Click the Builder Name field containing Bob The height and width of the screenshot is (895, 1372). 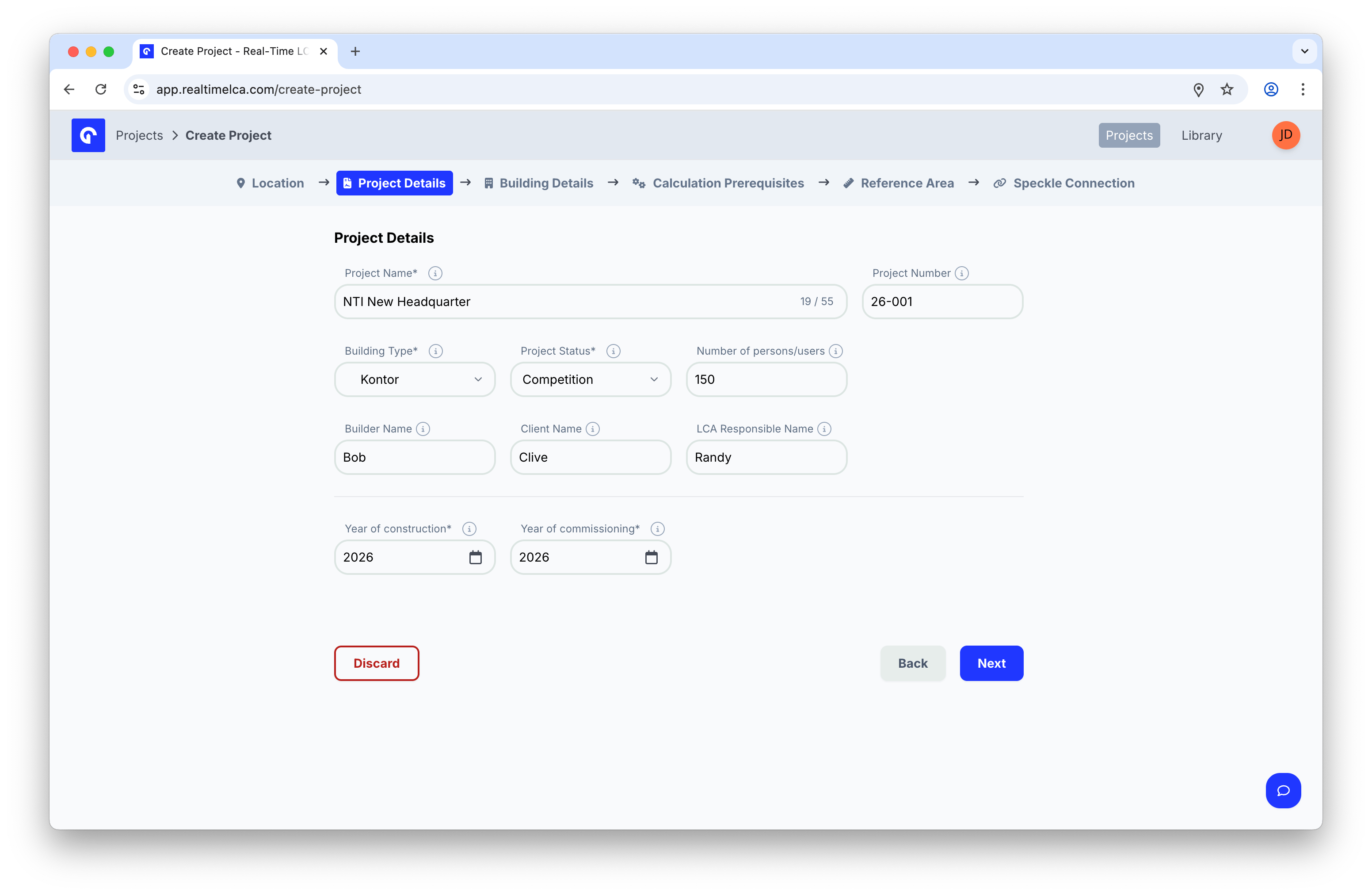415,457
